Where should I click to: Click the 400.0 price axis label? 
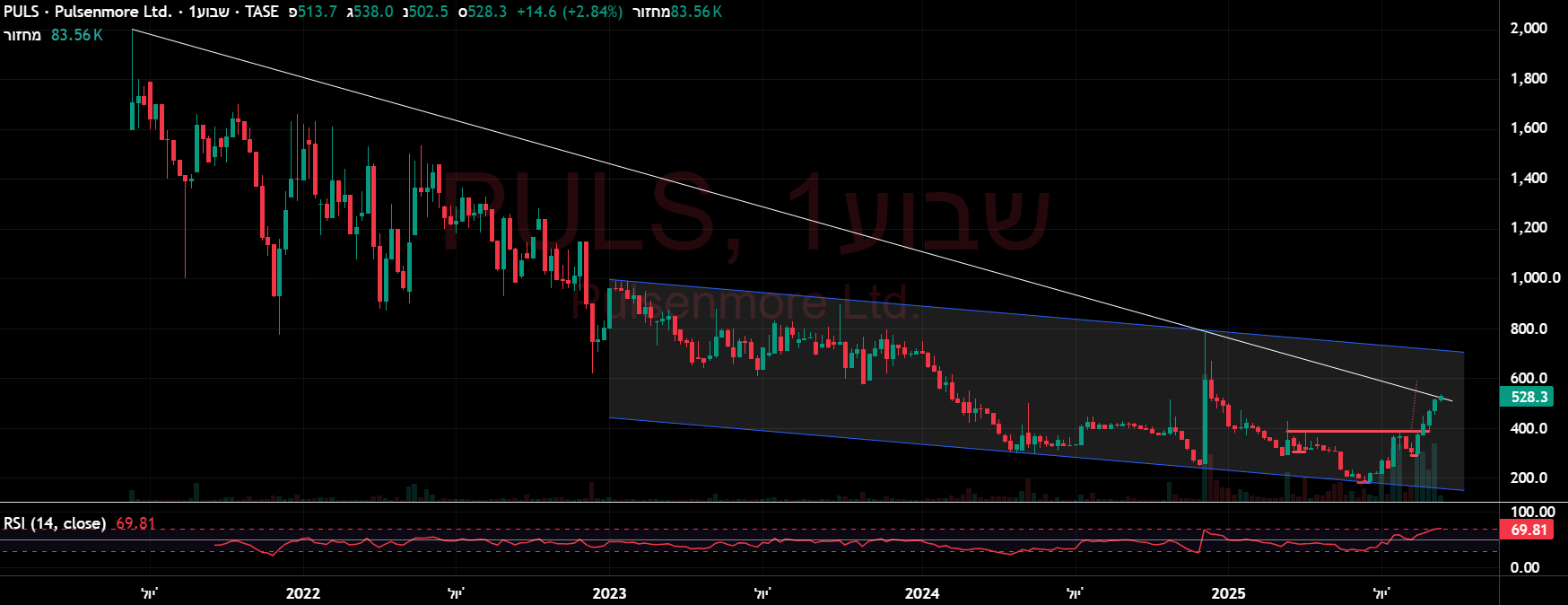tap(1529, 428)
